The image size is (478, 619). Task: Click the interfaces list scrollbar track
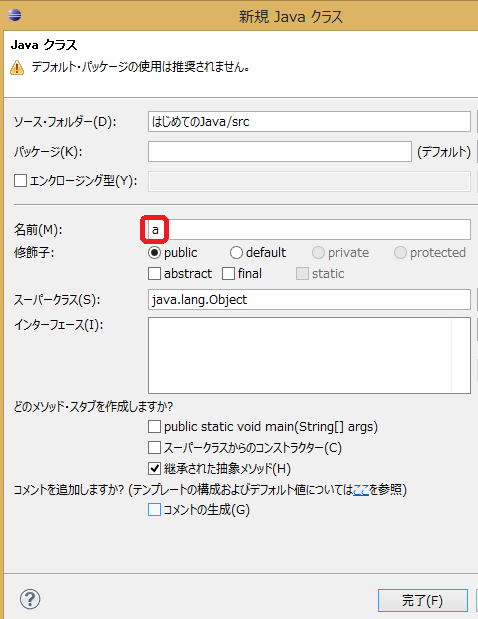point(461,355)
